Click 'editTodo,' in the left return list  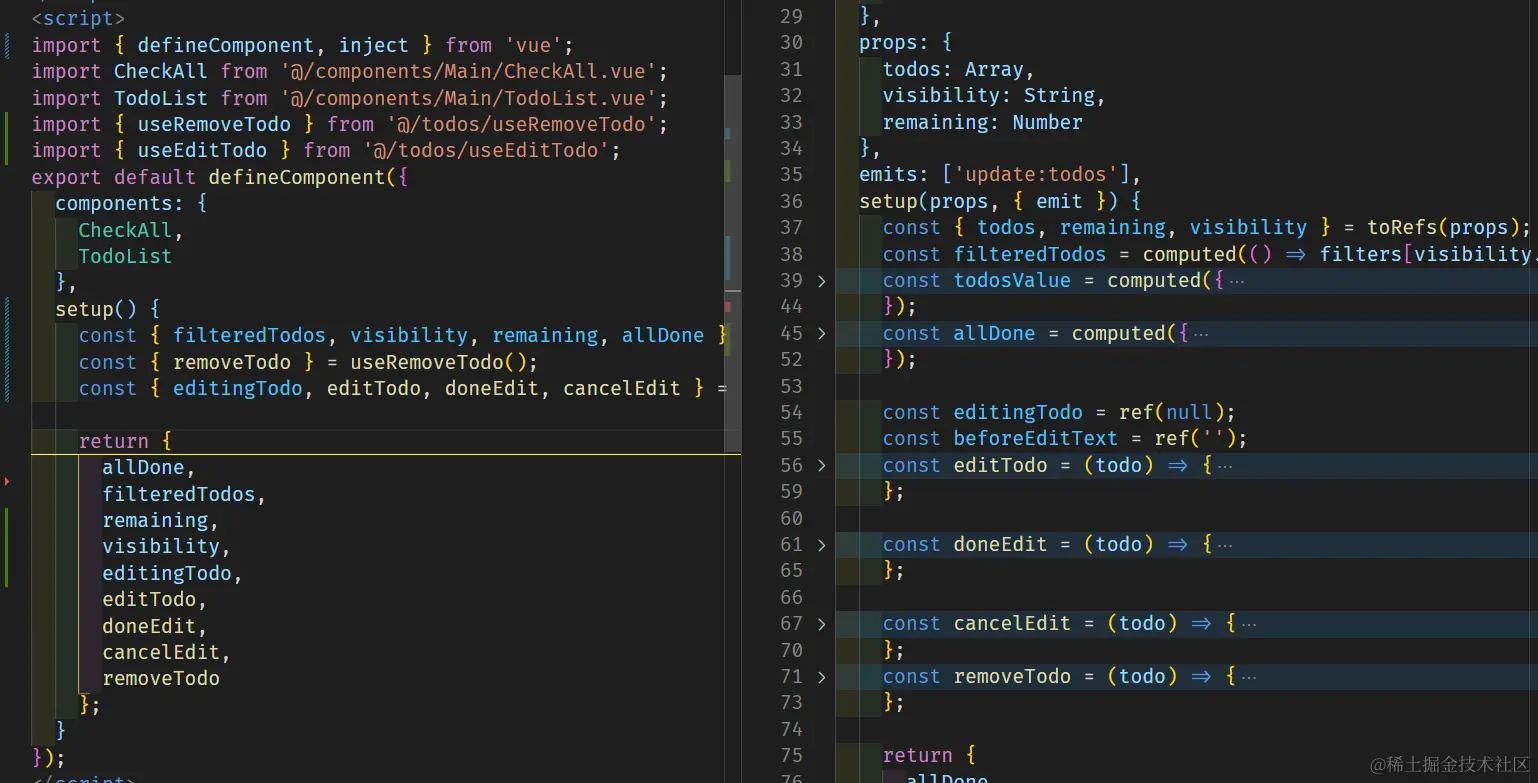coord(155,599)
